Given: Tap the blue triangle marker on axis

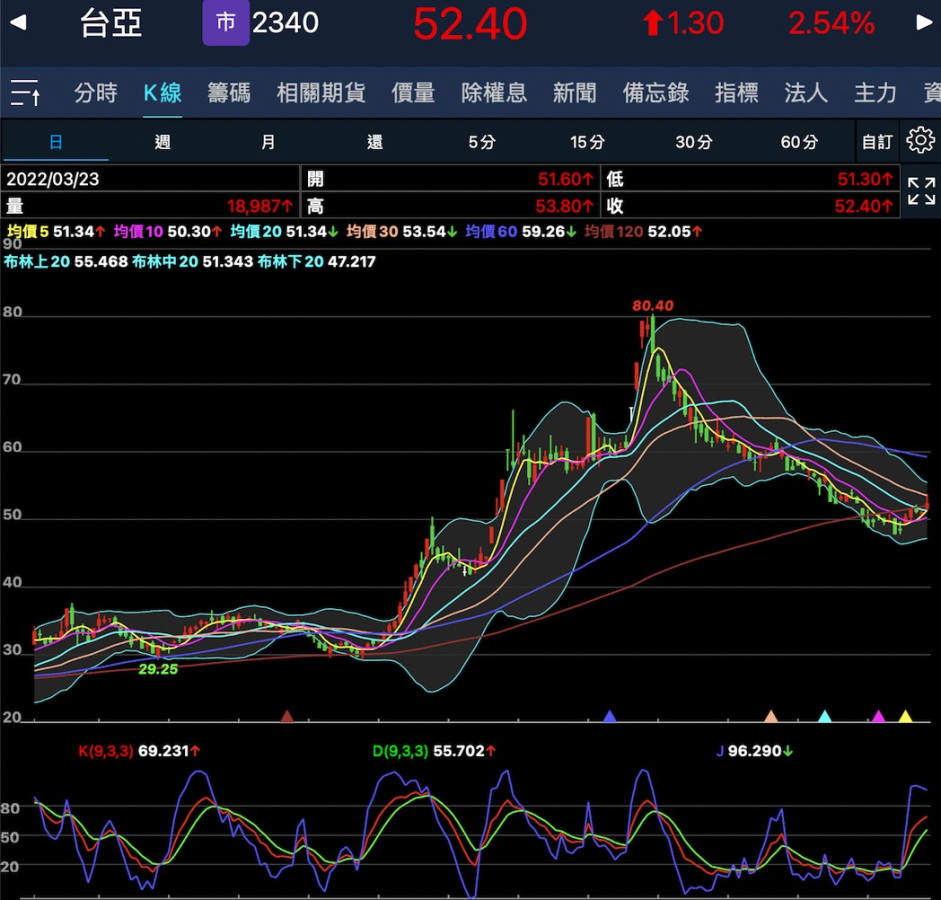Looking at the screenshot, I should tap(609, 716).
